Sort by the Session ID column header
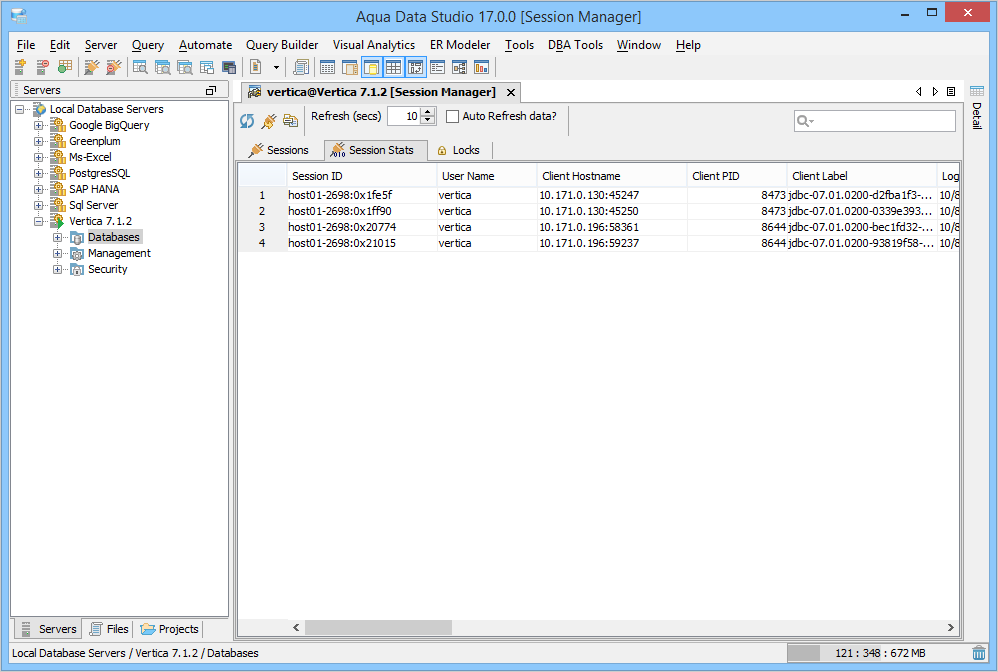This screenshot has width=998, height=672. pyautogui.click(x=362, y=176)
